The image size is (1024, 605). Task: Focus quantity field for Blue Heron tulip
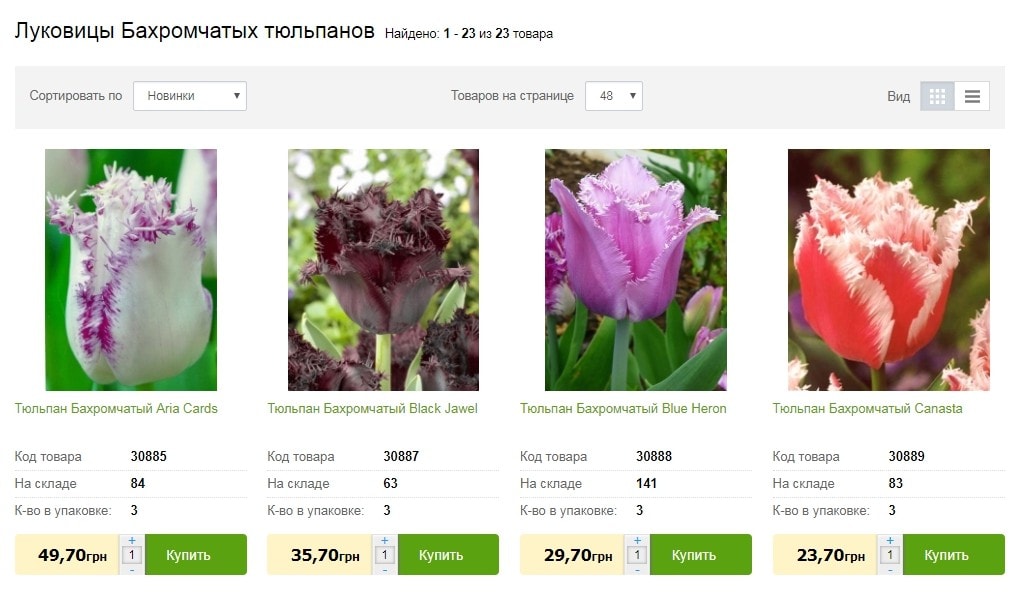pos(637,555)
